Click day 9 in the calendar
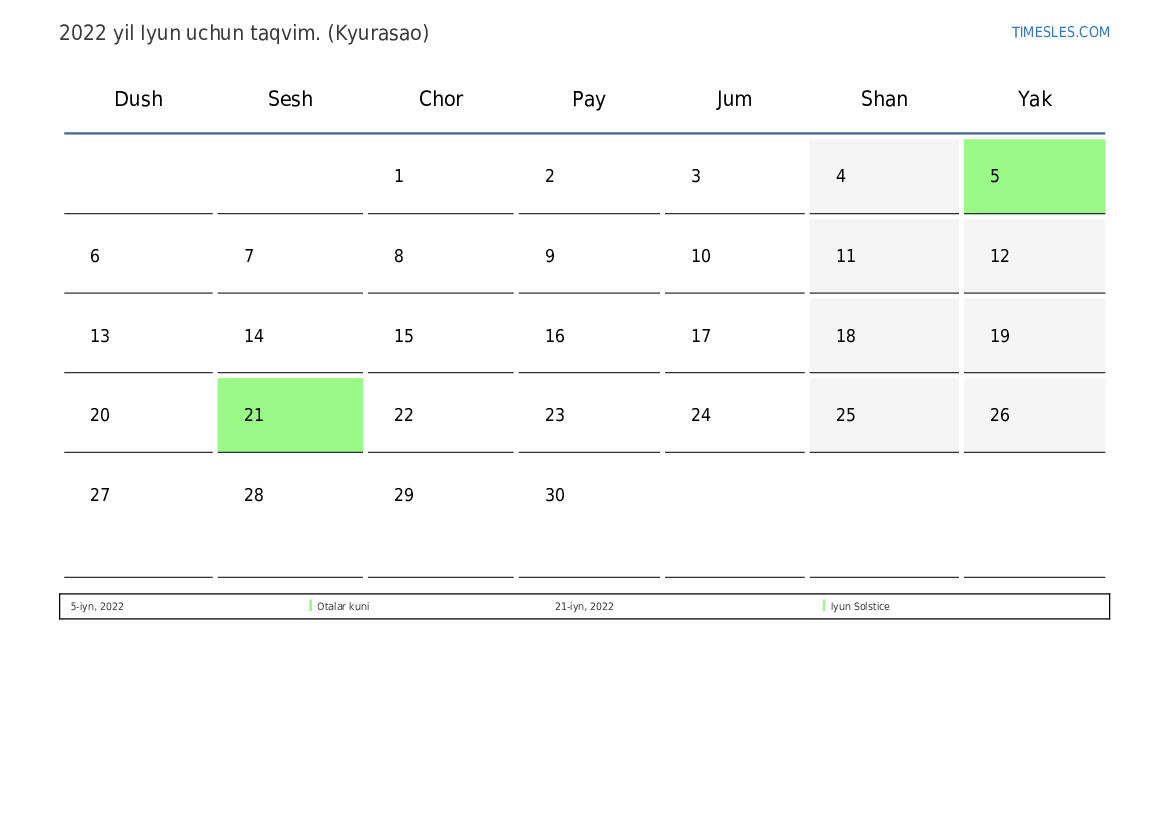Image resolution: width=1169 pixels, height=827 pixels. pos(589,257)
